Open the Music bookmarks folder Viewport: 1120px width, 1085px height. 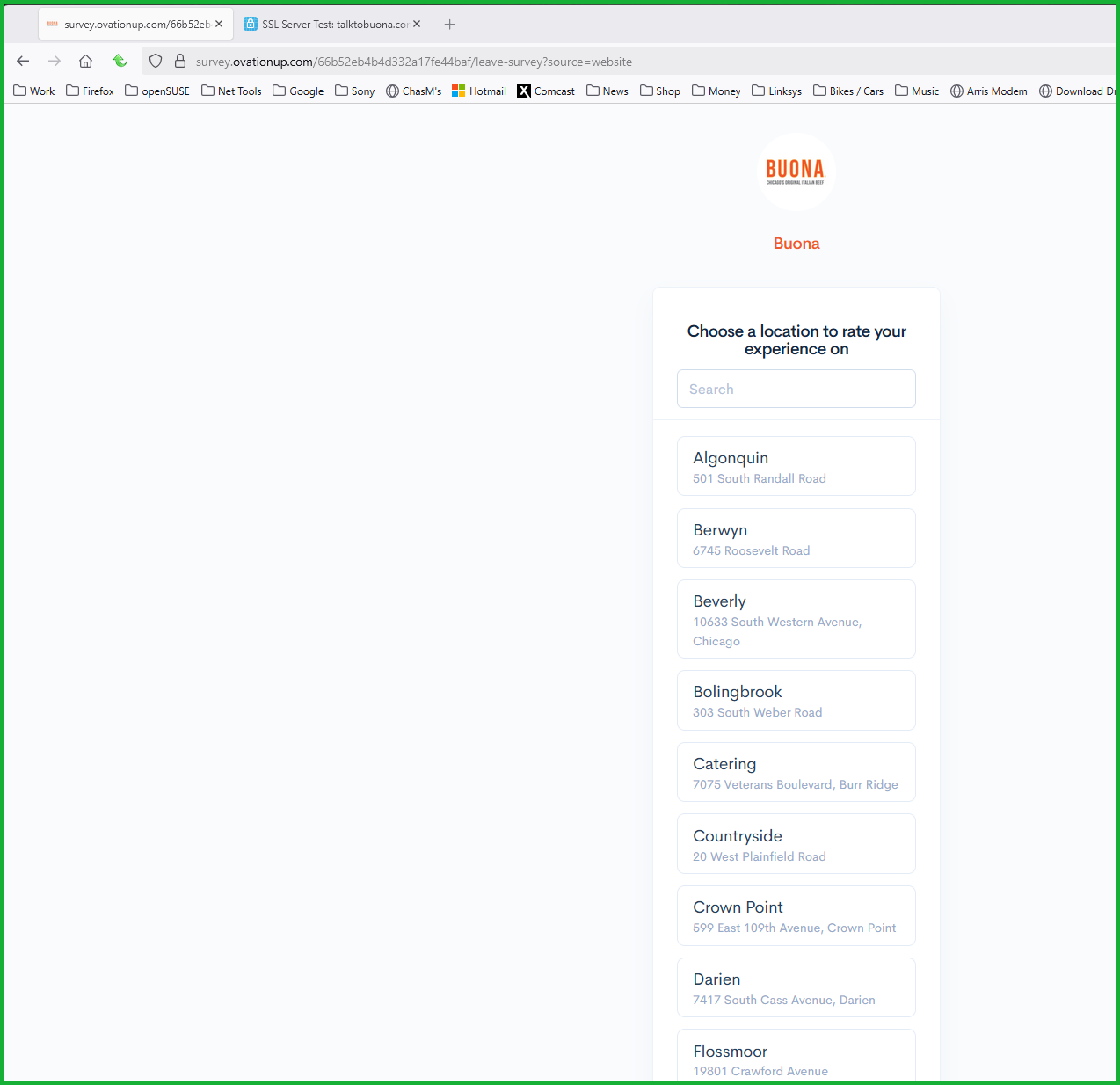(917, 91)
